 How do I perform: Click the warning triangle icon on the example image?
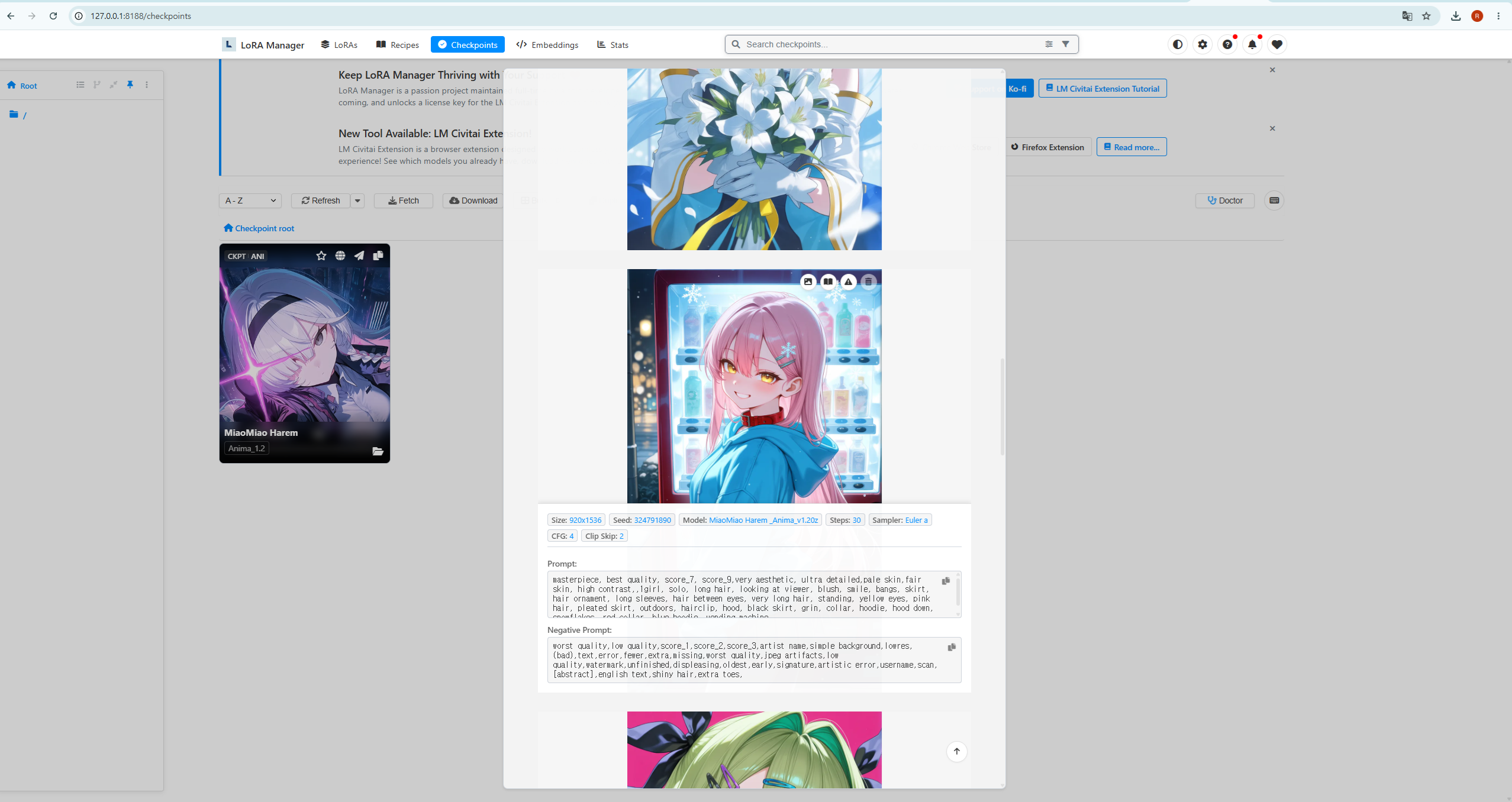[848, 282]
